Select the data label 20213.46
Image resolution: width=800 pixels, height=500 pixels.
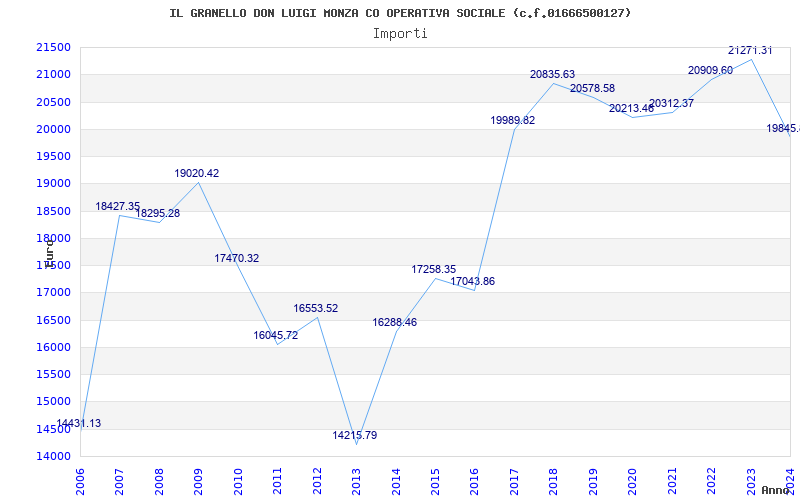pos(631,109)
